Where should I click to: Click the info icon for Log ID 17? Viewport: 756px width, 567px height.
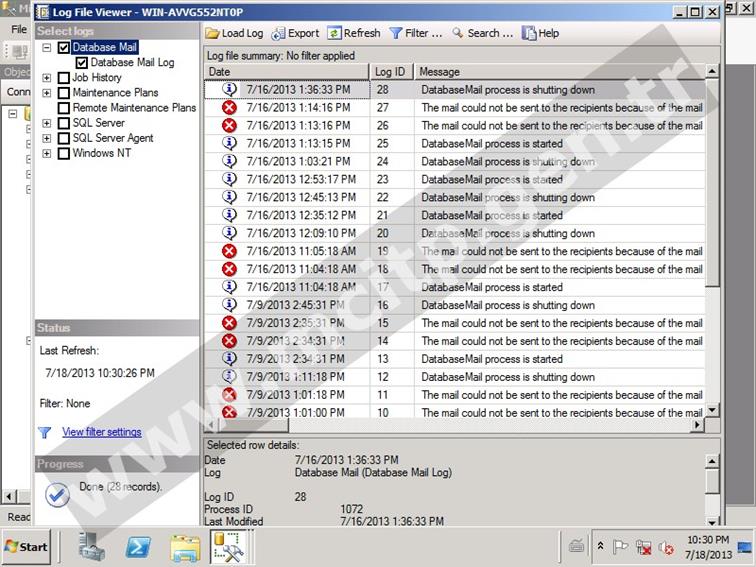[x=230, y=287]
